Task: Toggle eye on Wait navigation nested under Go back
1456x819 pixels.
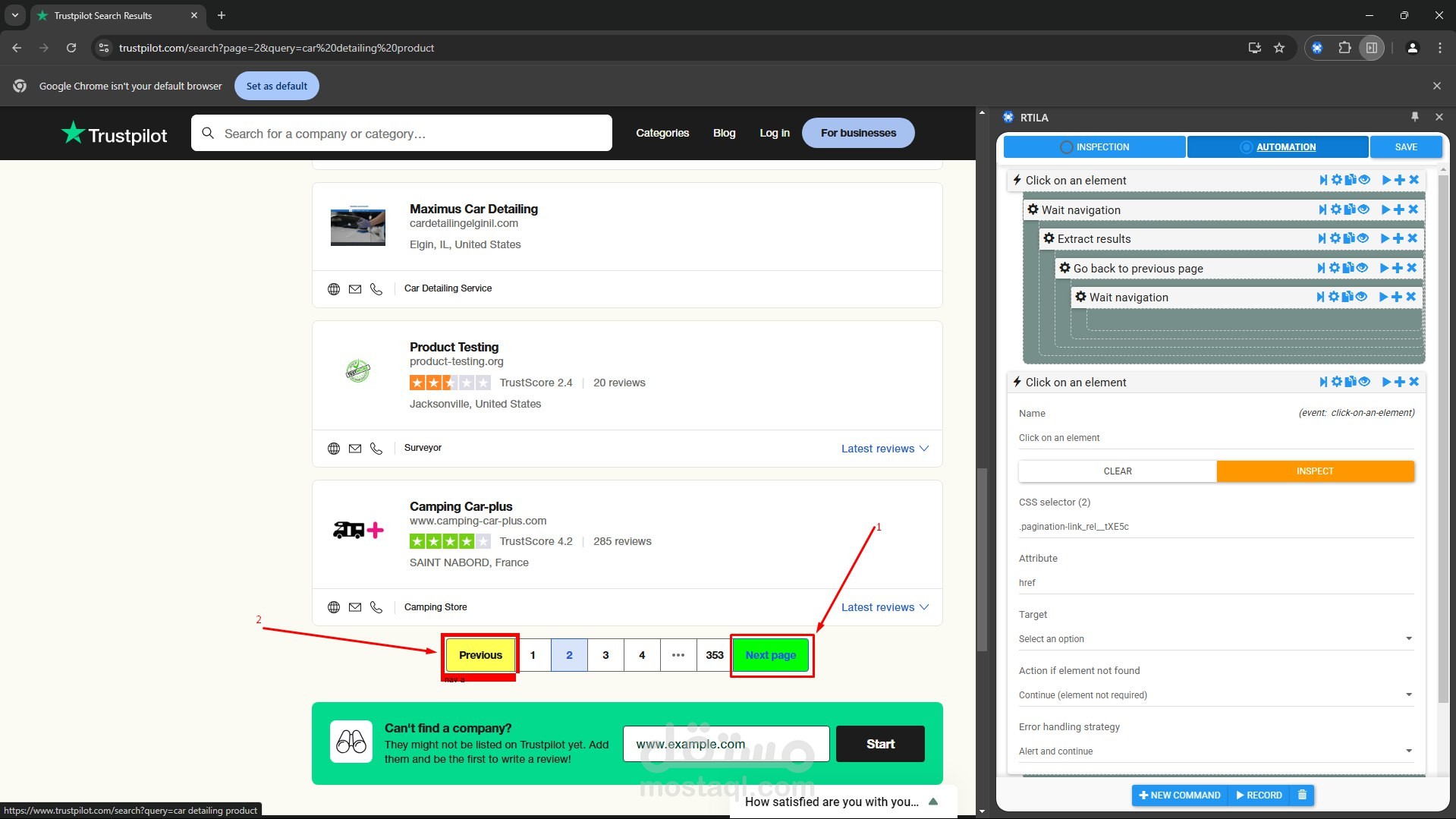Action: coord(1361,297)
